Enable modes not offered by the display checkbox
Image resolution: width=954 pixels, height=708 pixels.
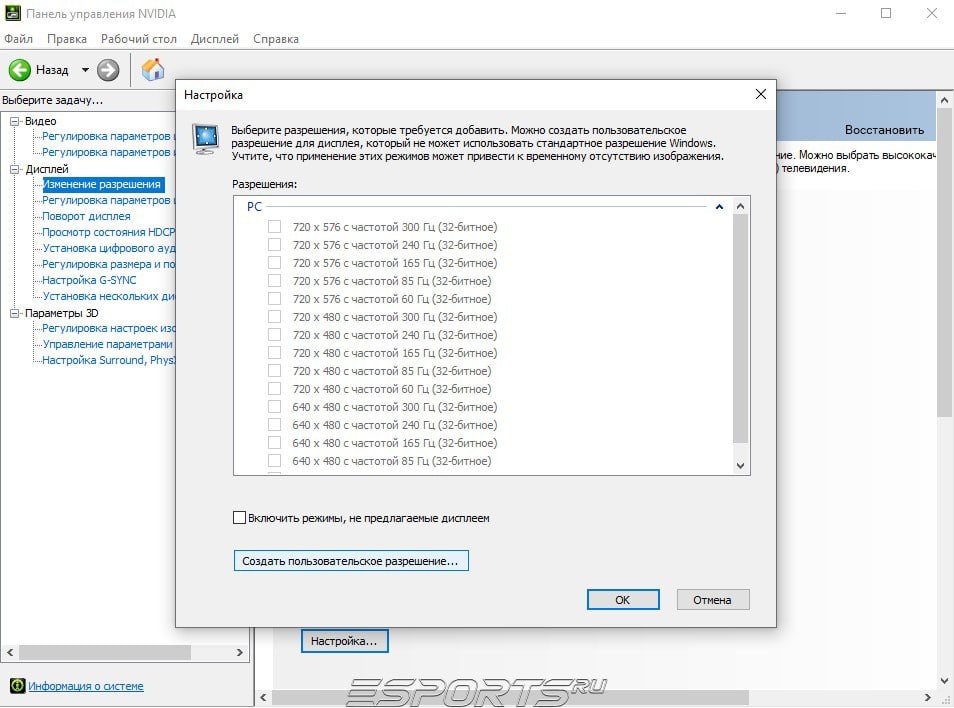click(x=240, y=518)
